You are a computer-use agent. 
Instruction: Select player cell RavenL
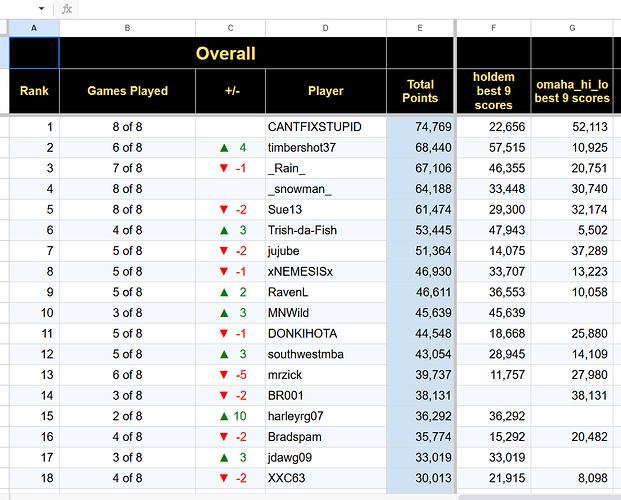coord(326,292)
